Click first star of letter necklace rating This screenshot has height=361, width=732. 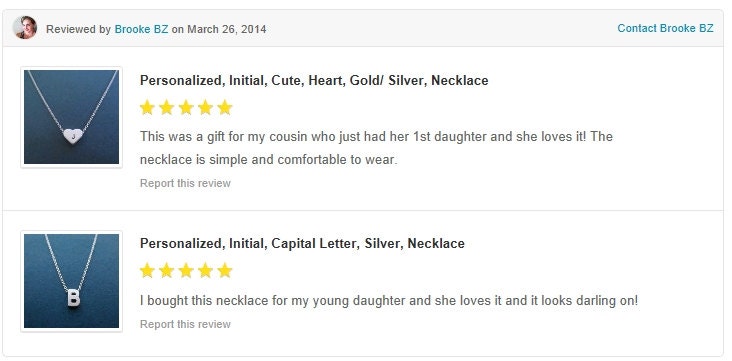147,270
